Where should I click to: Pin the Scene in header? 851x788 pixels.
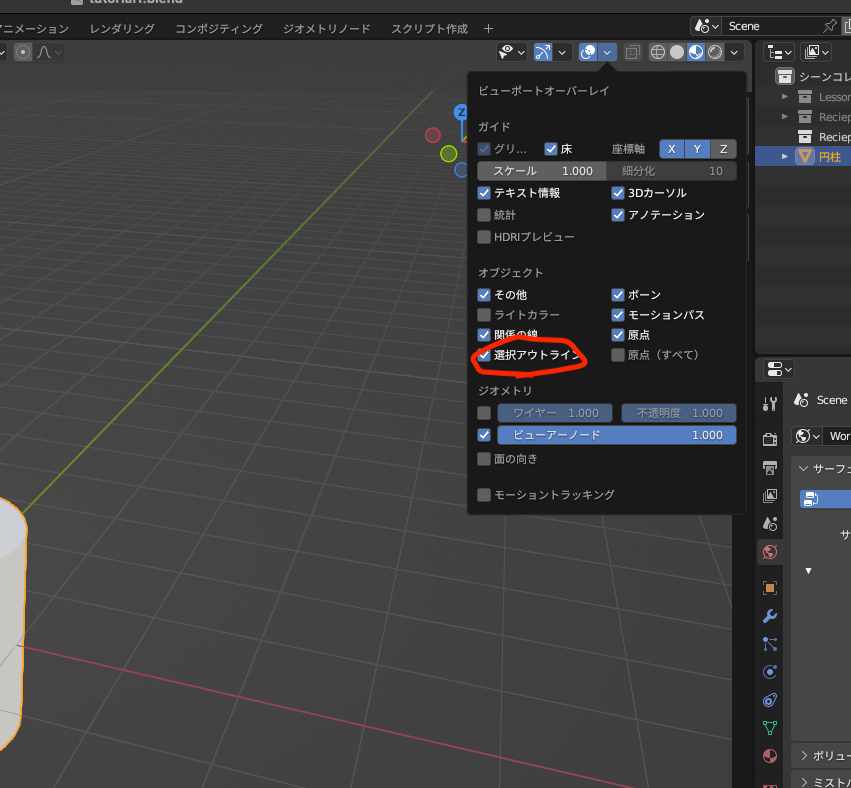click(829, 26)
